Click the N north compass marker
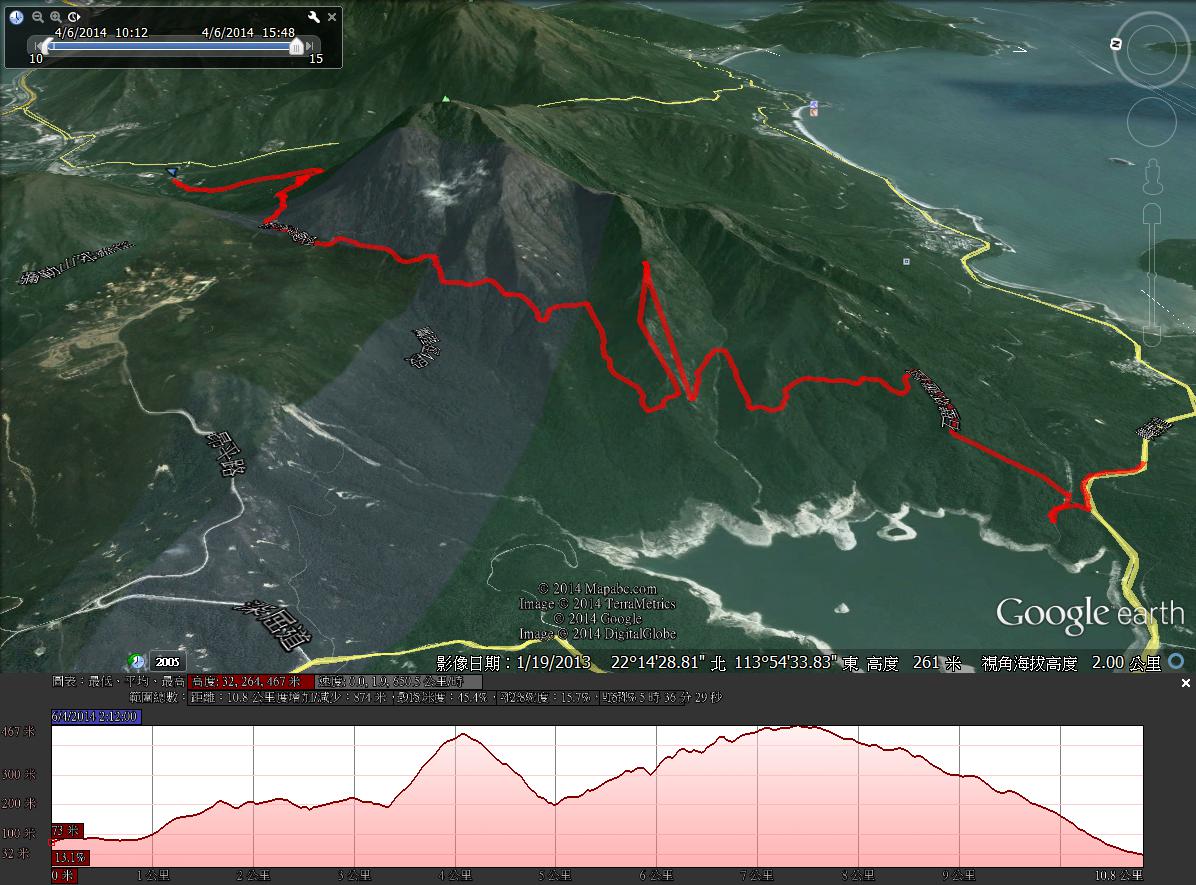 tap(1116, 44)
